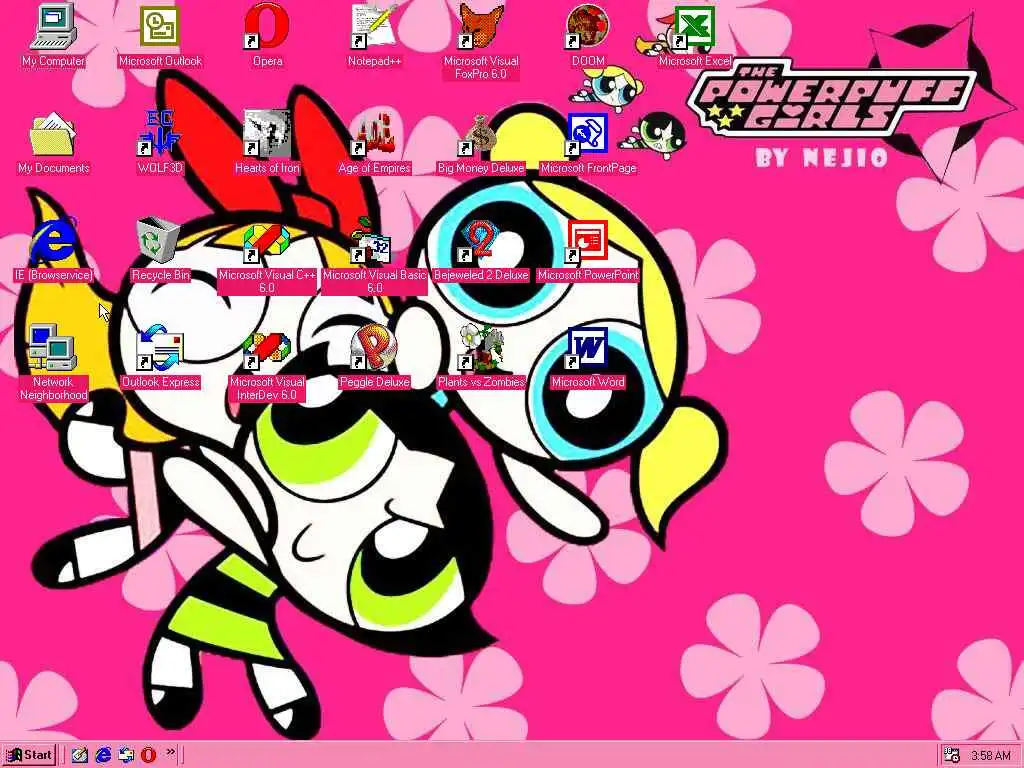
Task: Launch Opera from the quick launch bar
Action: [149, 755]
